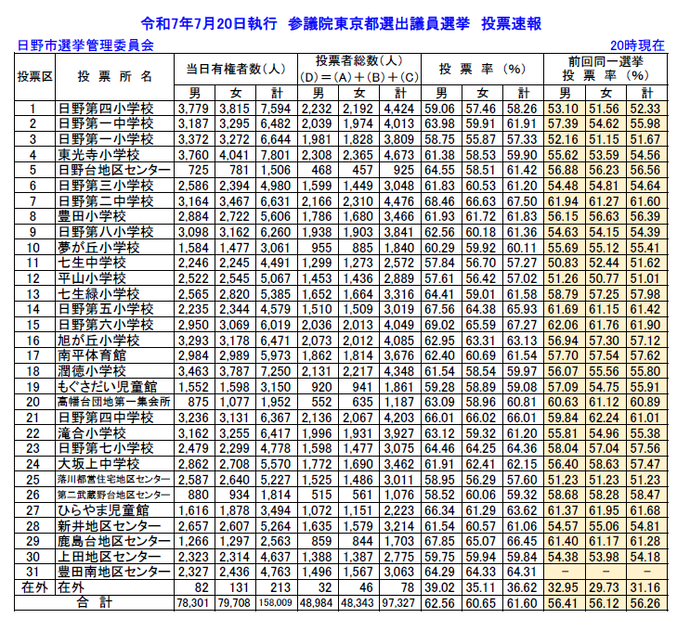Click the 日野市選挙管理委員会 label
Image resolution: width=690 pixels, height=631 pixels.
coord(85,45)
